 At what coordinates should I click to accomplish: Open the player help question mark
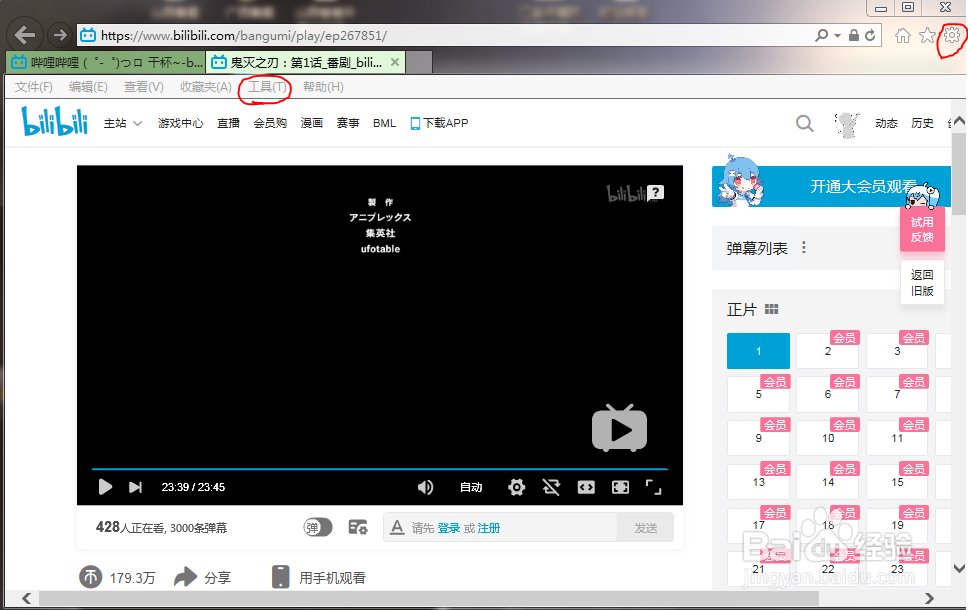pyautogui.click(x=656, y=192)
